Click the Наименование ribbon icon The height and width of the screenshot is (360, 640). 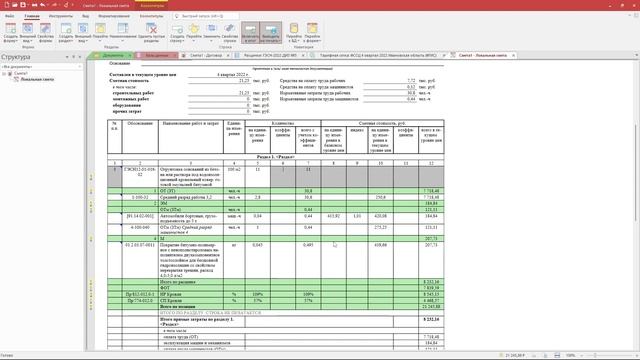point(122,32)
